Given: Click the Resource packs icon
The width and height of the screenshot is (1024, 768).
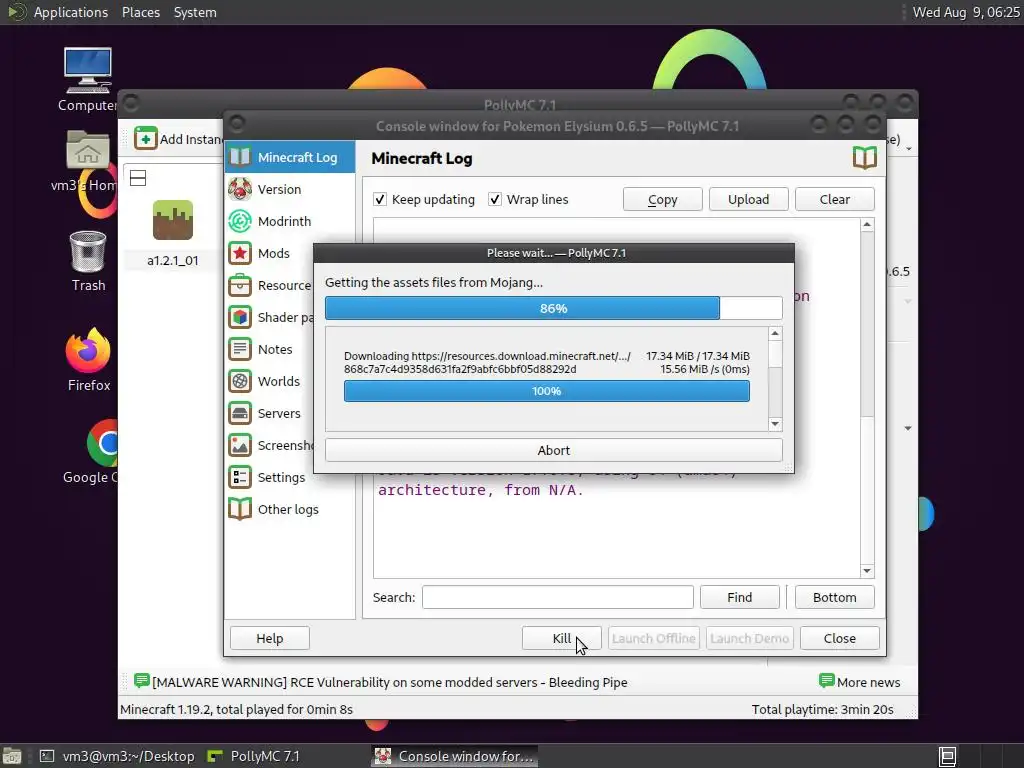Looking at the screenshot, I should 240,285.
